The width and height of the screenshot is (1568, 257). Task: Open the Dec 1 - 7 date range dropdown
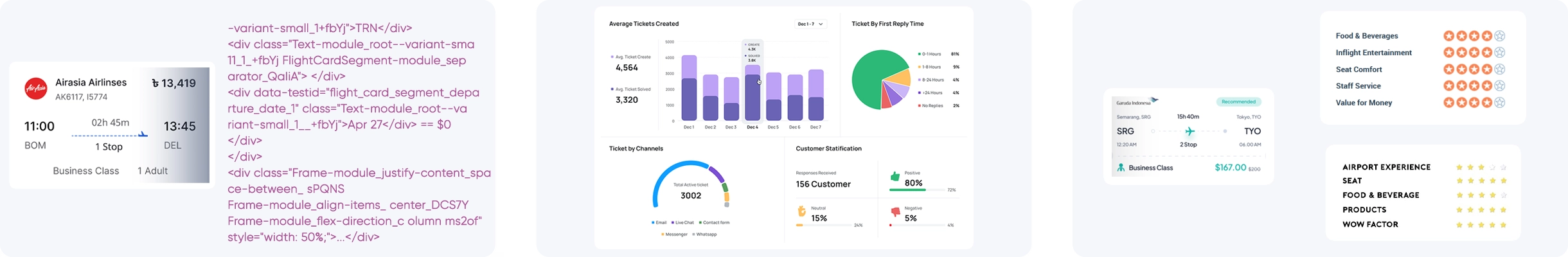[810, 24]
